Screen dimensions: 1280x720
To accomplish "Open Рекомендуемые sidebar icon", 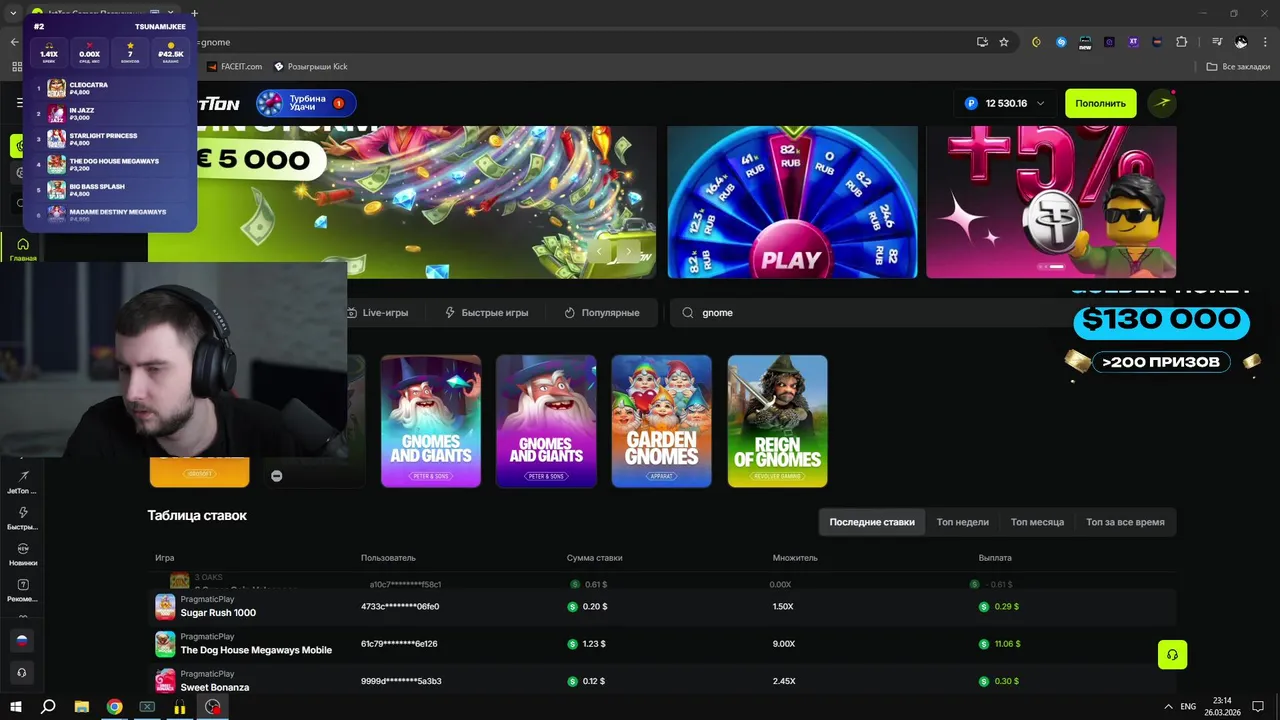I will 22,590.
